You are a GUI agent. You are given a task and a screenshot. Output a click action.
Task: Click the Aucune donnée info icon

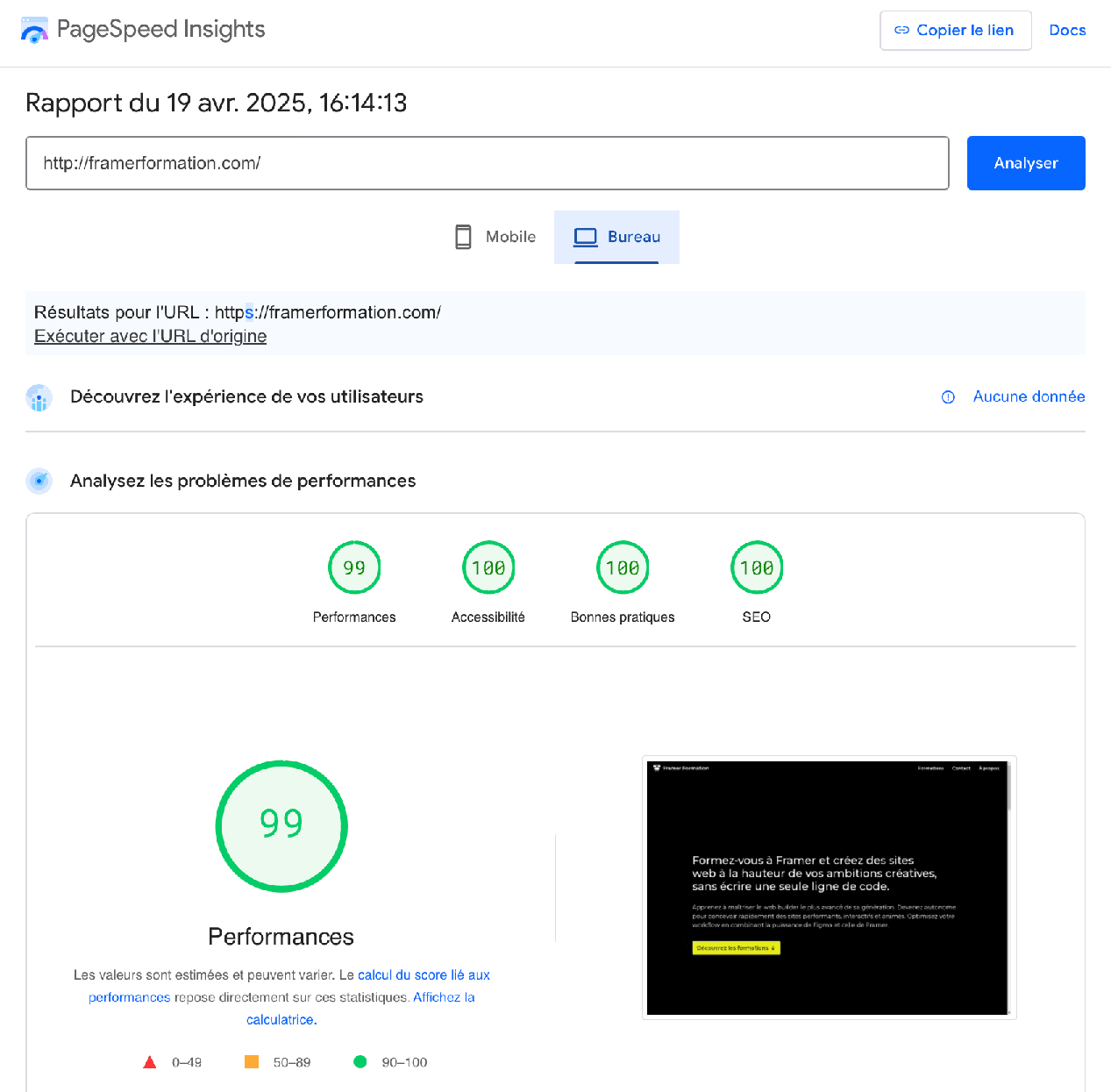pos(948,397)
